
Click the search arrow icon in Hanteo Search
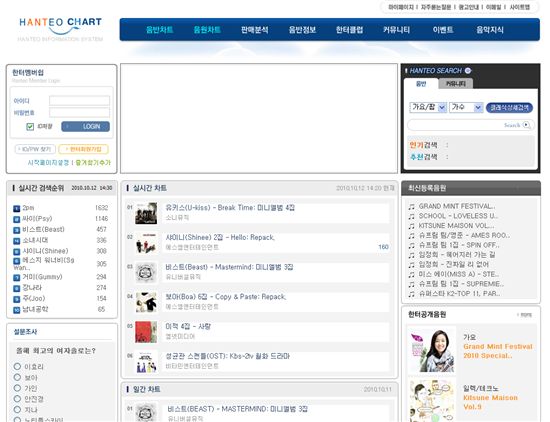point(526,125)
